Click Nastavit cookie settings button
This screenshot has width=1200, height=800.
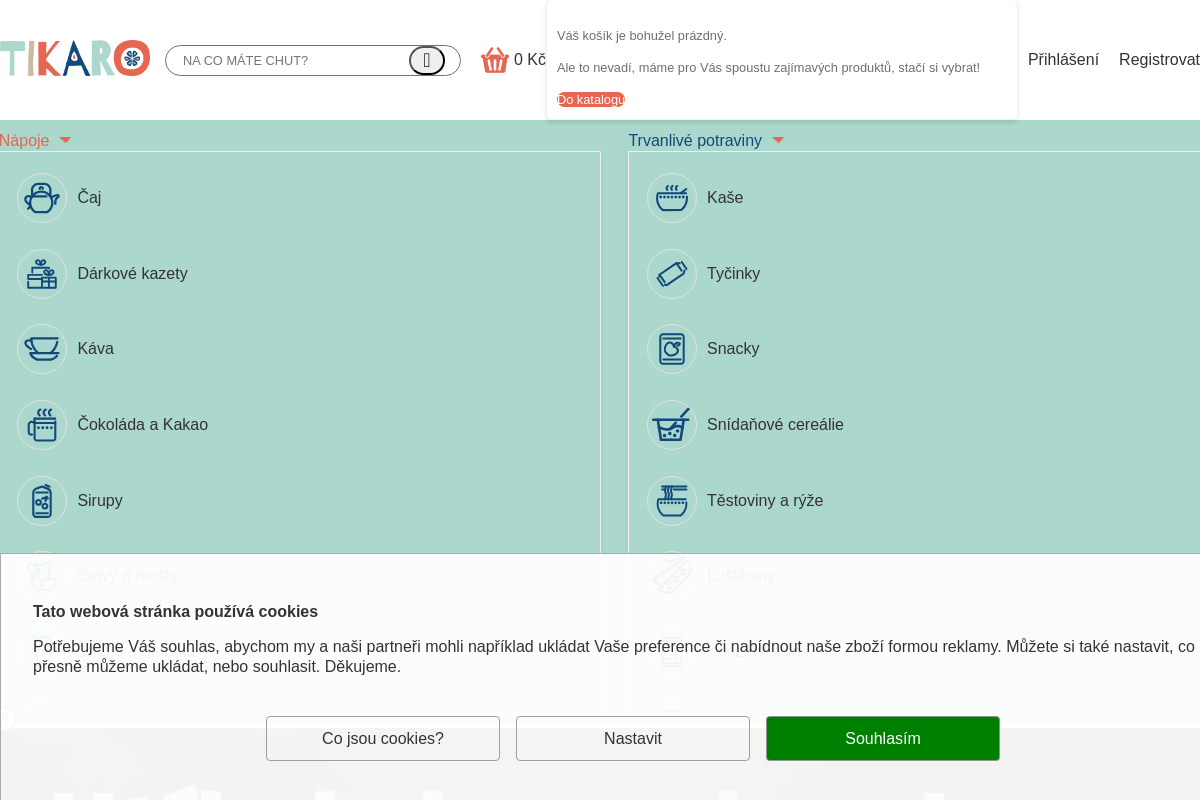[x=633, y=739]
